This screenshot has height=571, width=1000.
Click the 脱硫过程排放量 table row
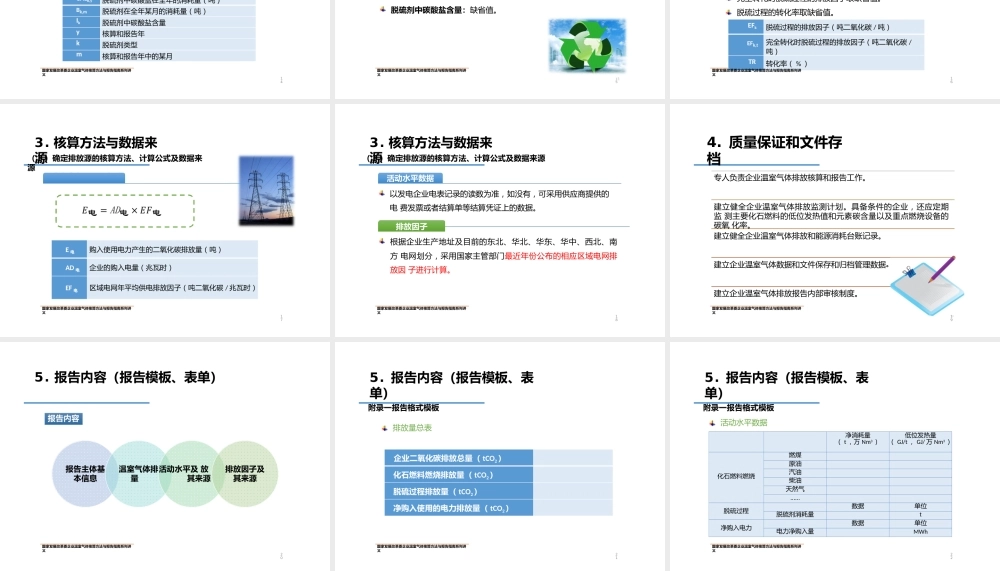499,491
